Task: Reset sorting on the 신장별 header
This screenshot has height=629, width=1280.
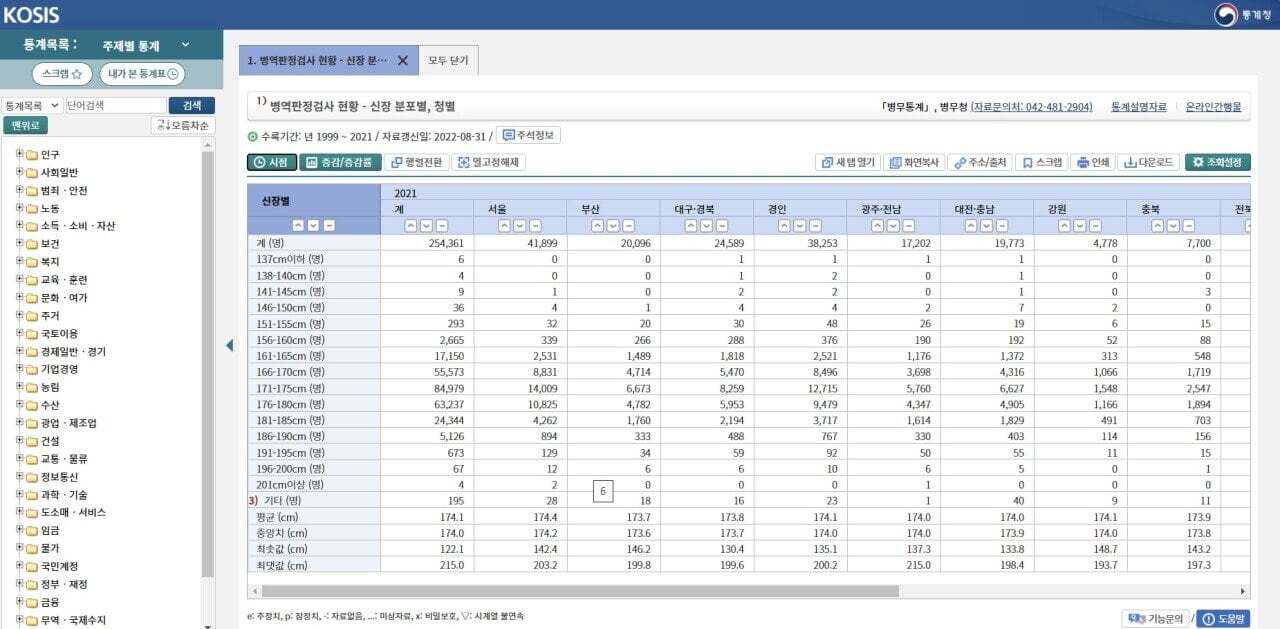Action: (328, 226)
